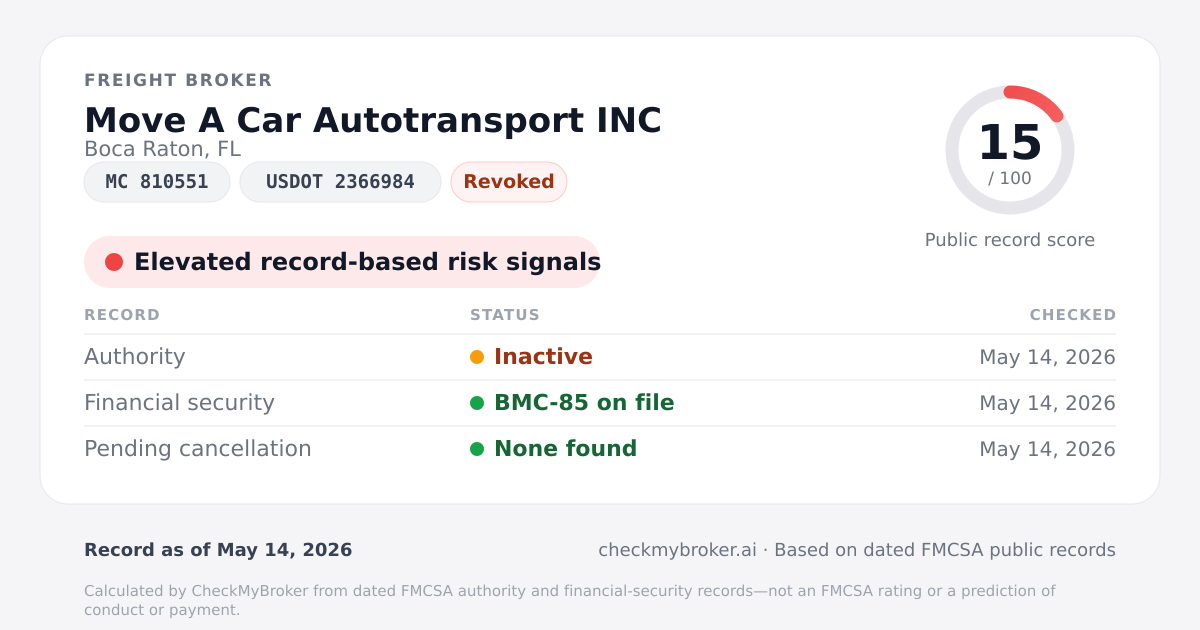
Task: Click the RECORD column header
Action: (122, 315)
